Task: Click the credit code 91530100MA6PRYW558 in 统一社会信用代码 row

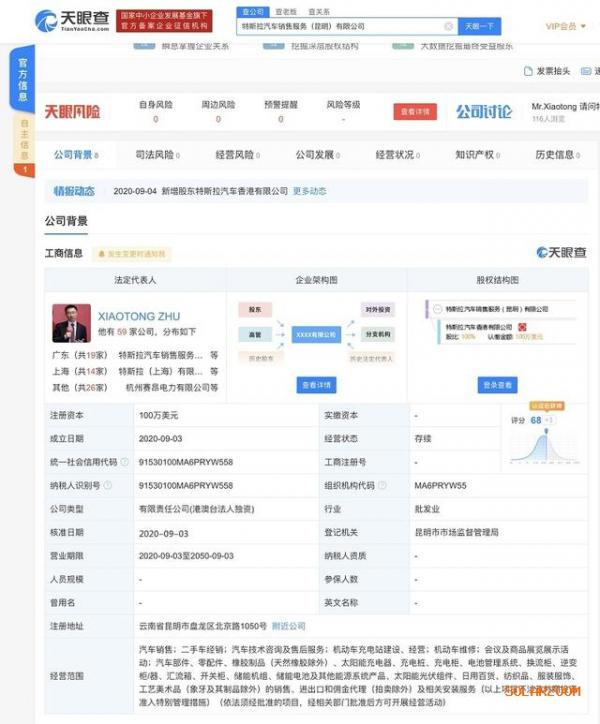Action: coord(186,462)
